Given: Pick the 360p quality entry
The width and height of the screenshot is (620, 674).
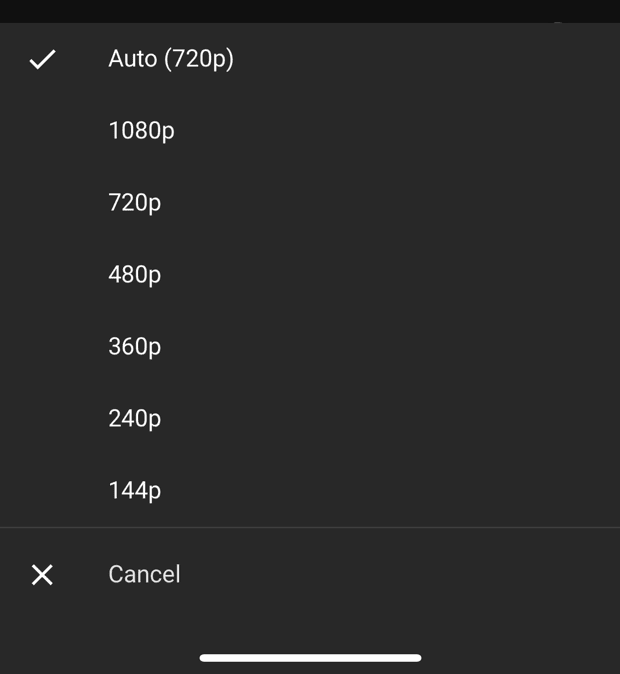Looking at the screenshot, I should point(134,347).
